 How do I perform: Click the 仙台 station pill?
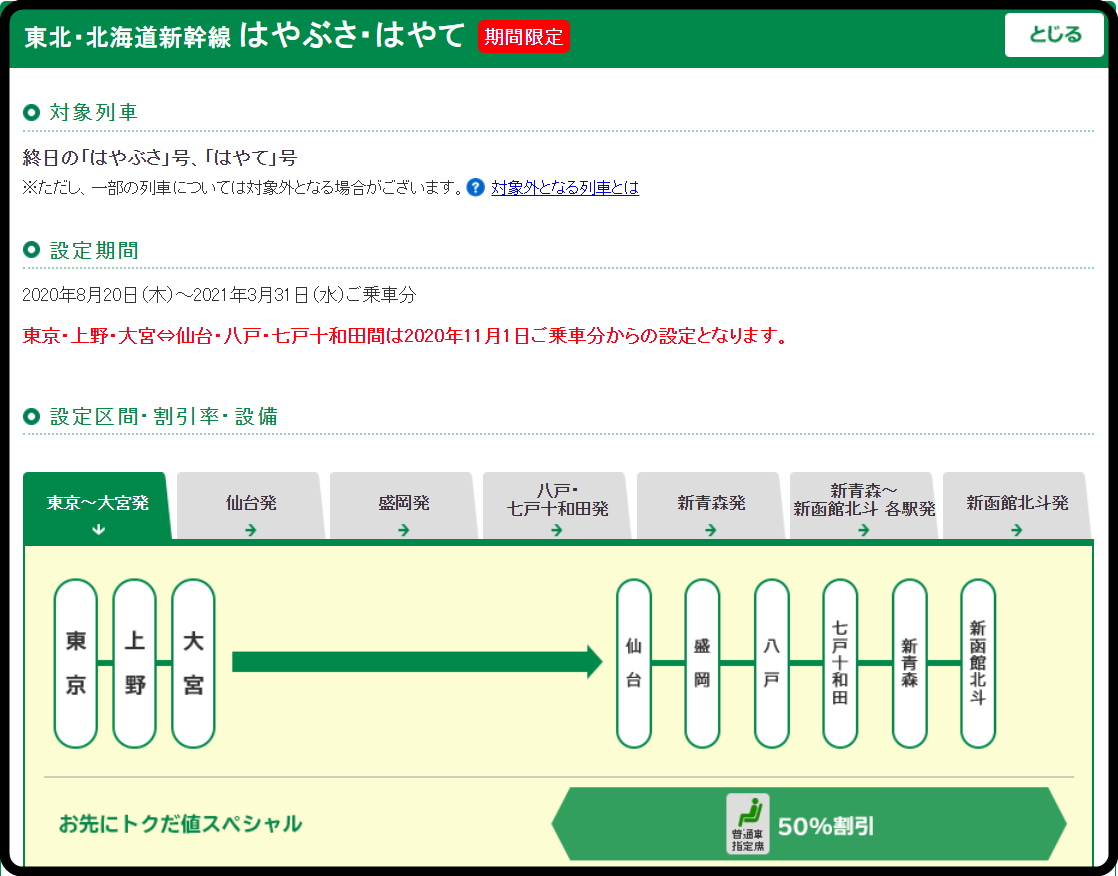(634, 664)
